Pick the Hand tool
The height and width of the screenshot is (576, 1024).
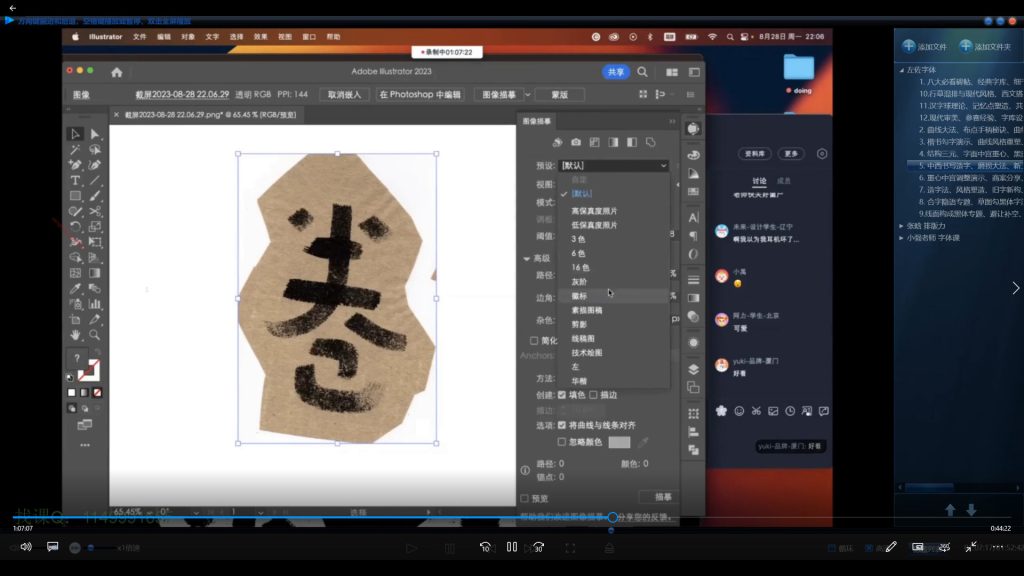pos(75,335)
